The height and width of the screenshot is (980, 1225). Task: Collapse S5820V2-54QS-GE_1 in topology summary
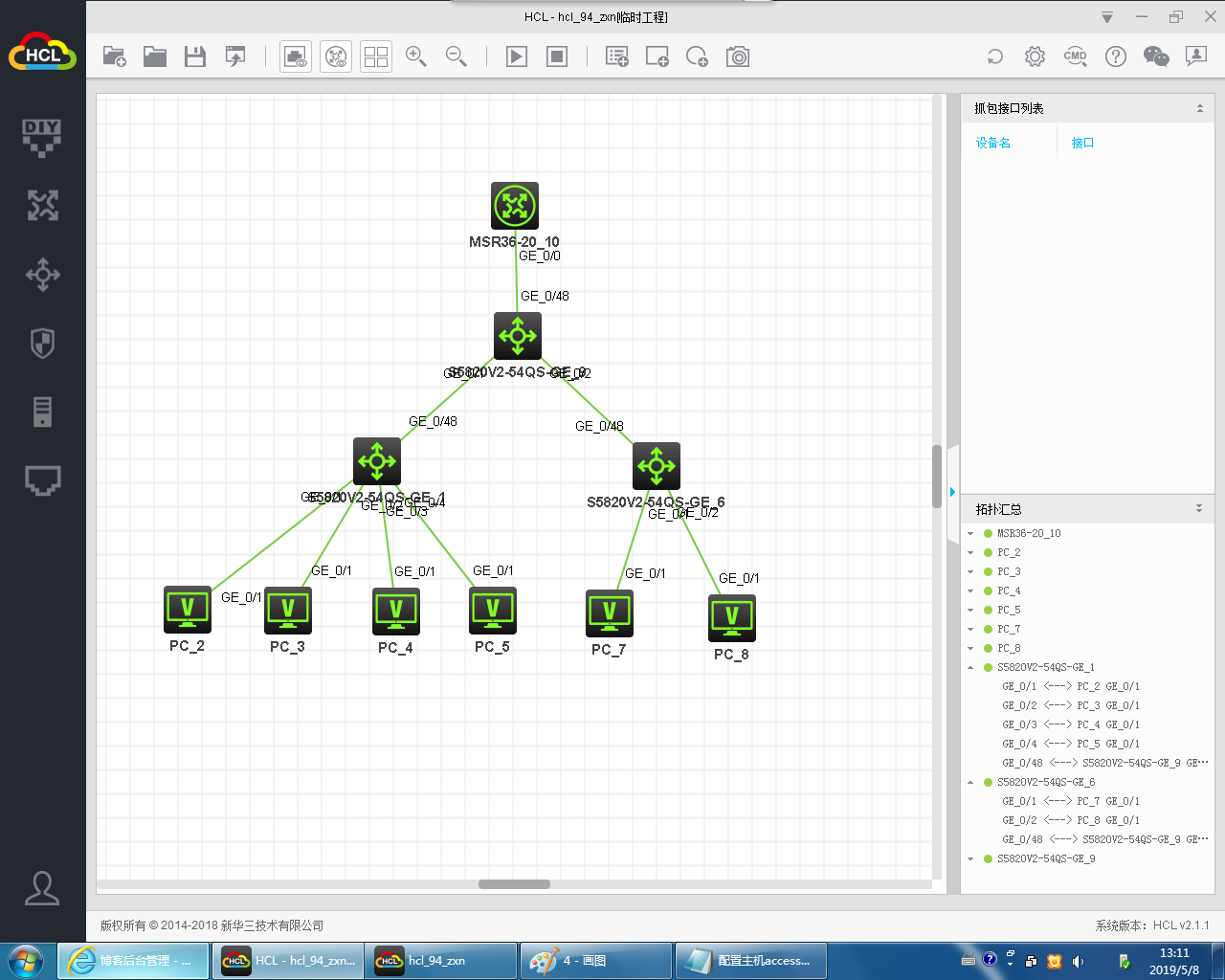970,668
